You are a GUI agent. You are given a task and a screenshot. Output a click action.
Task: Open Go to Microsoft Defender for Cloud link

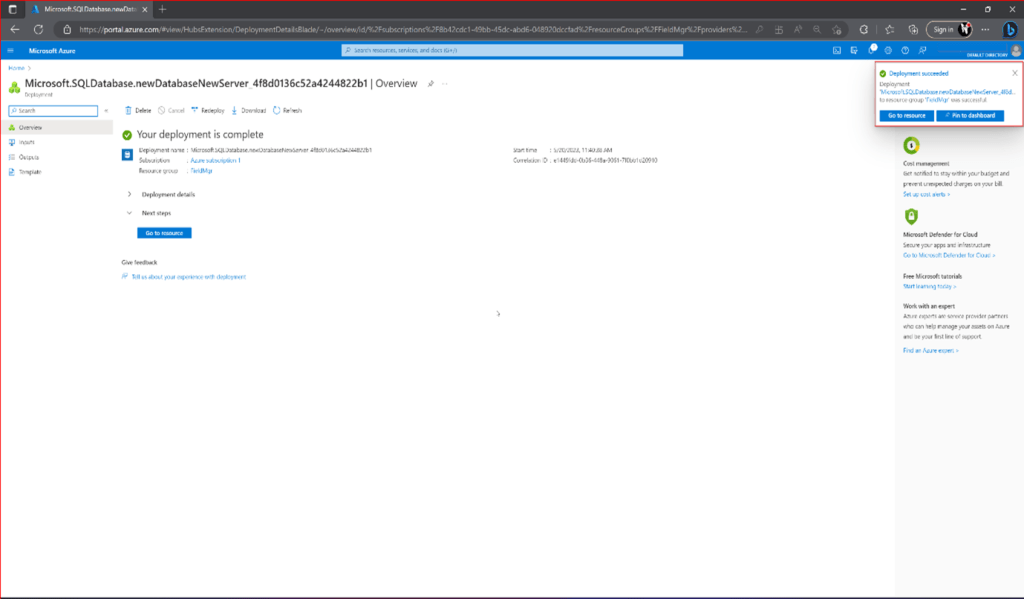[x=949, y=255]
